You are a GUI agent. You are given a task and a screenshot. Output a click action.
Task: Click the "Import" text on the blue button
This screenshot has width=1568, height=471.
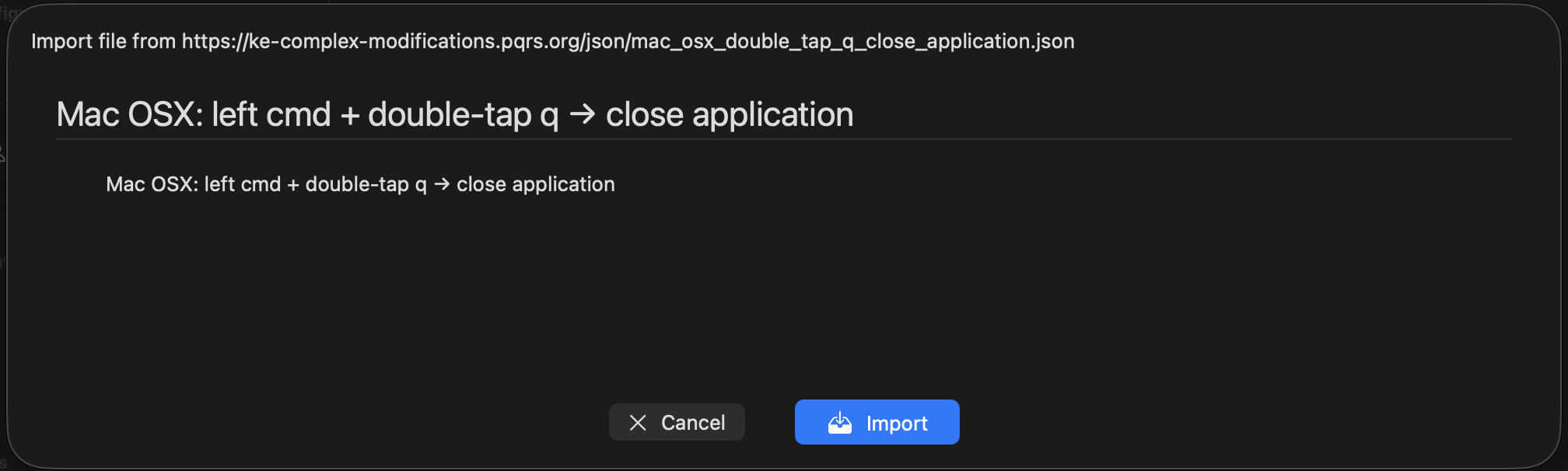(x=897, y=424)
